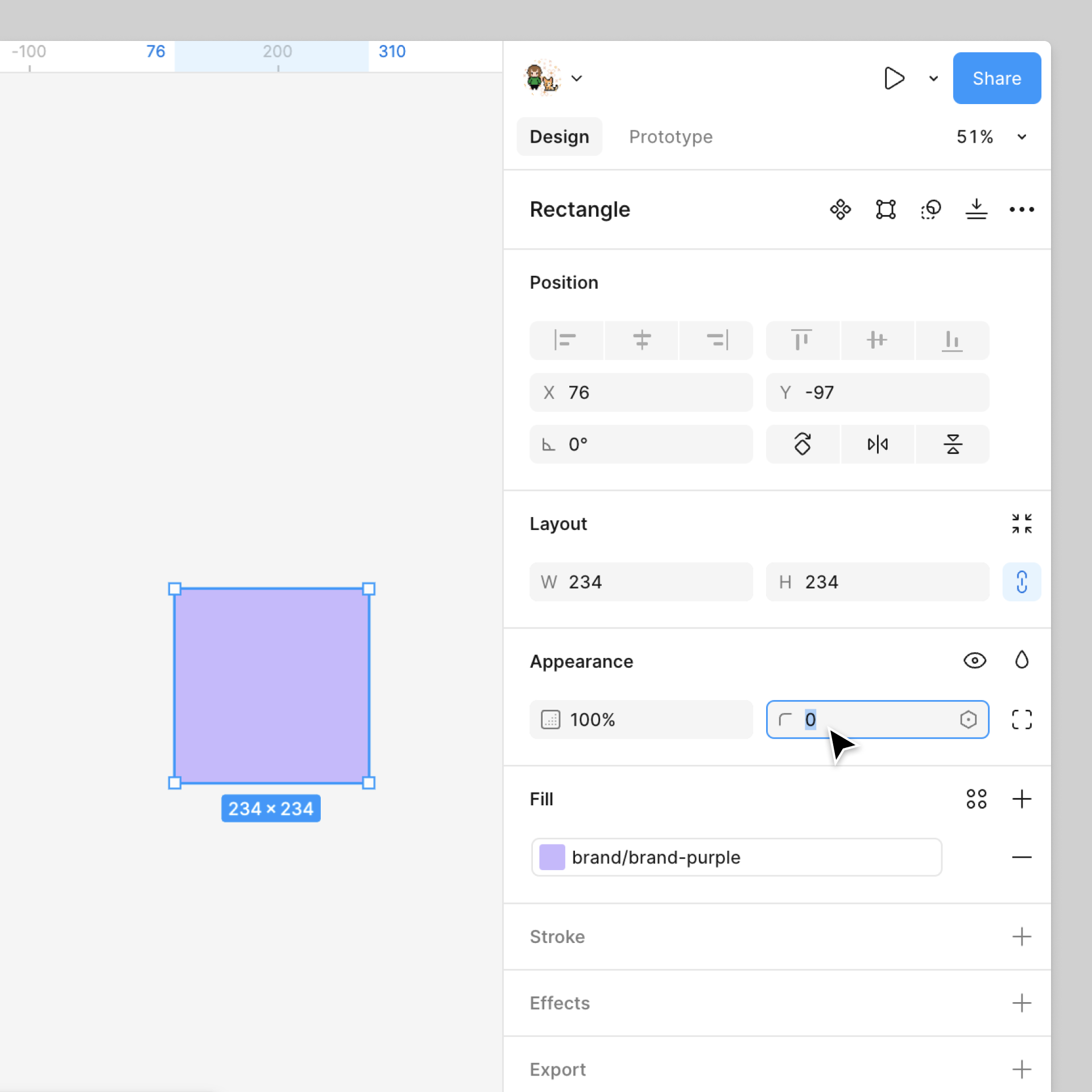
Task: Click the align top icon
Action: click(802, 340)
